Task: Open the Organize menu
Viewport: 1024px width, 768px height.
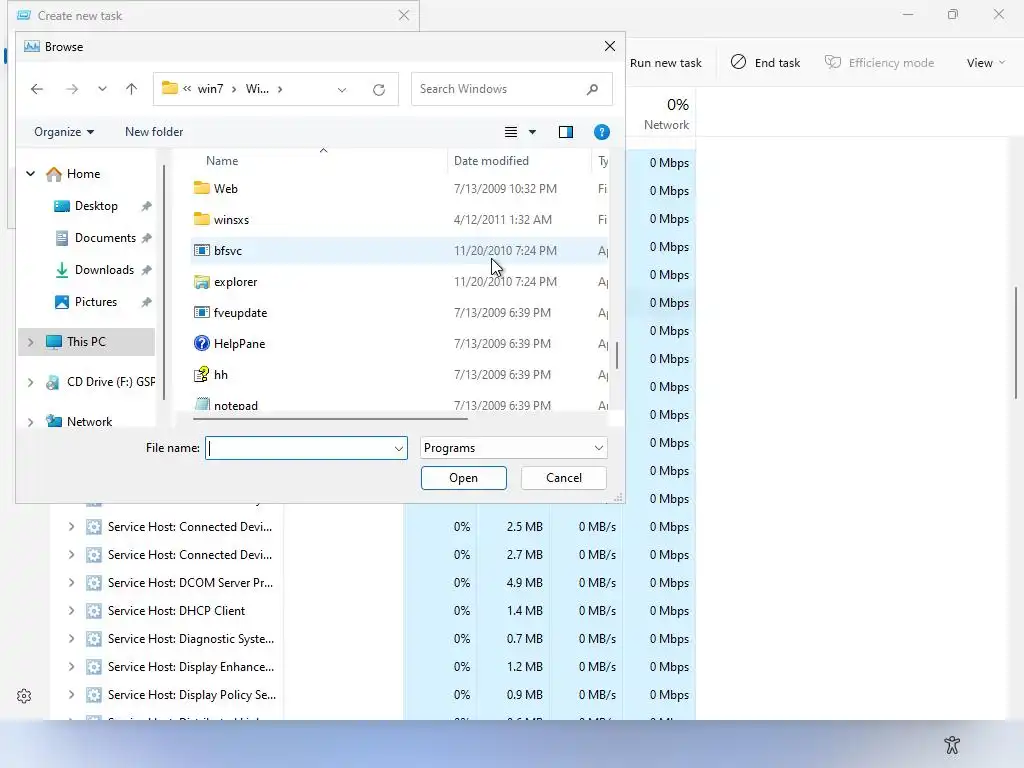Action: tap(64, 132)
